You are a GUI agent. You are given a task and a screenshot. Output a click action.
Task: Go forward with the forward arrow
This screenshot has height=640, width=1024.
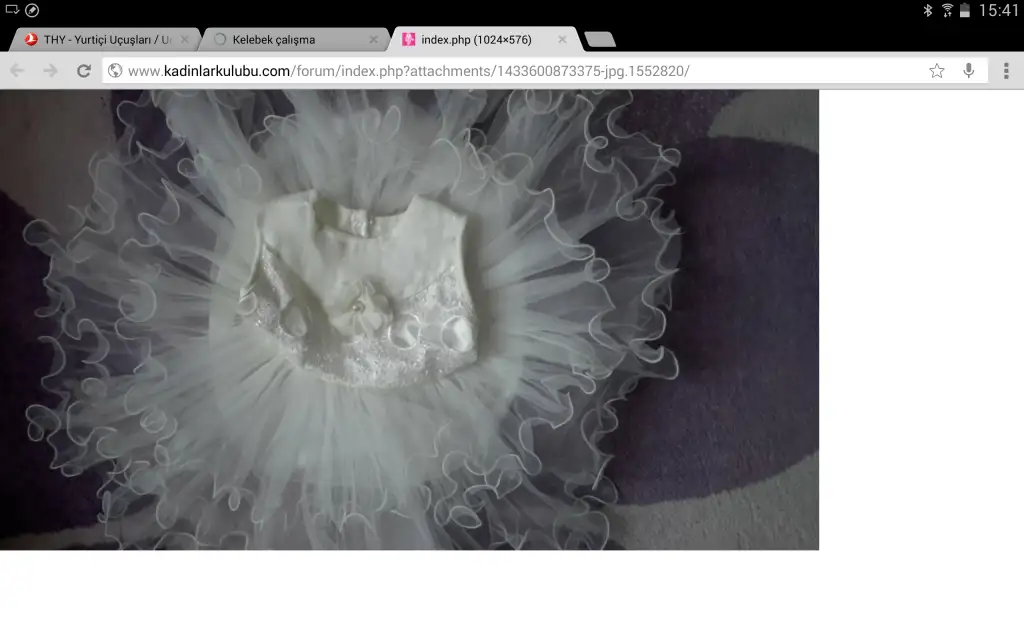click(50, 71)
